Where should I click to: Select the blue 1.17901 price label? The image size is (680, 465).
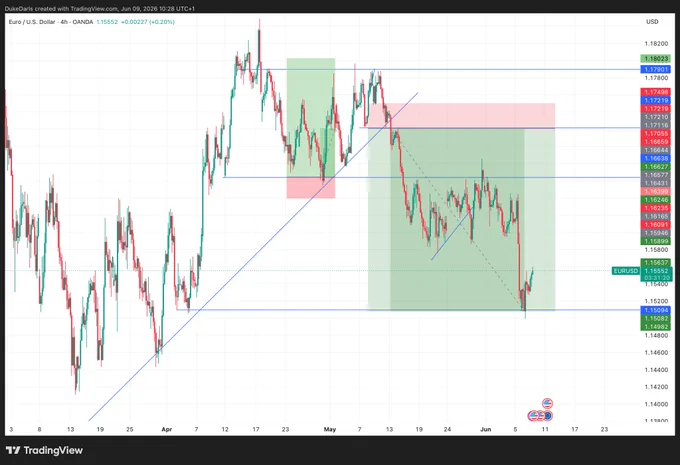[x=656, y=69]
